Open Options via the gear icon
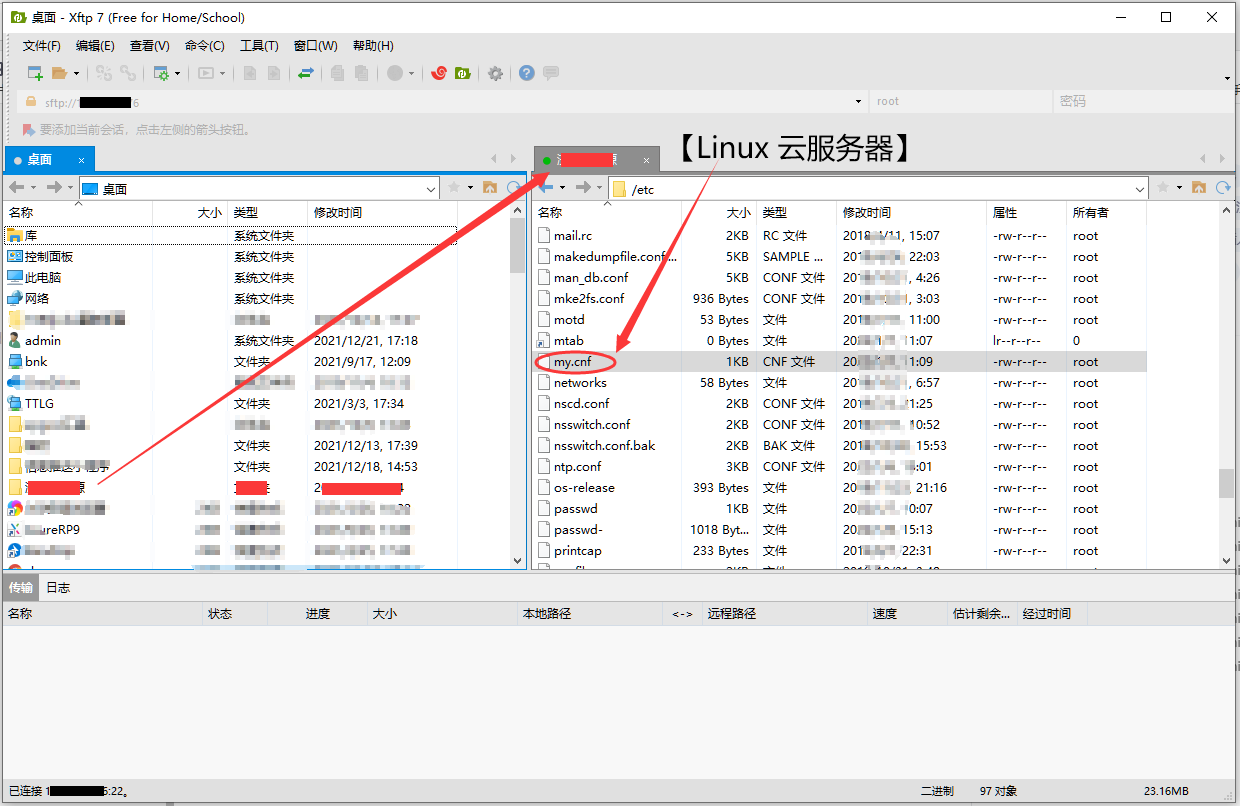1240x806 pixels. pyautogui.click(x=495, y=73)
